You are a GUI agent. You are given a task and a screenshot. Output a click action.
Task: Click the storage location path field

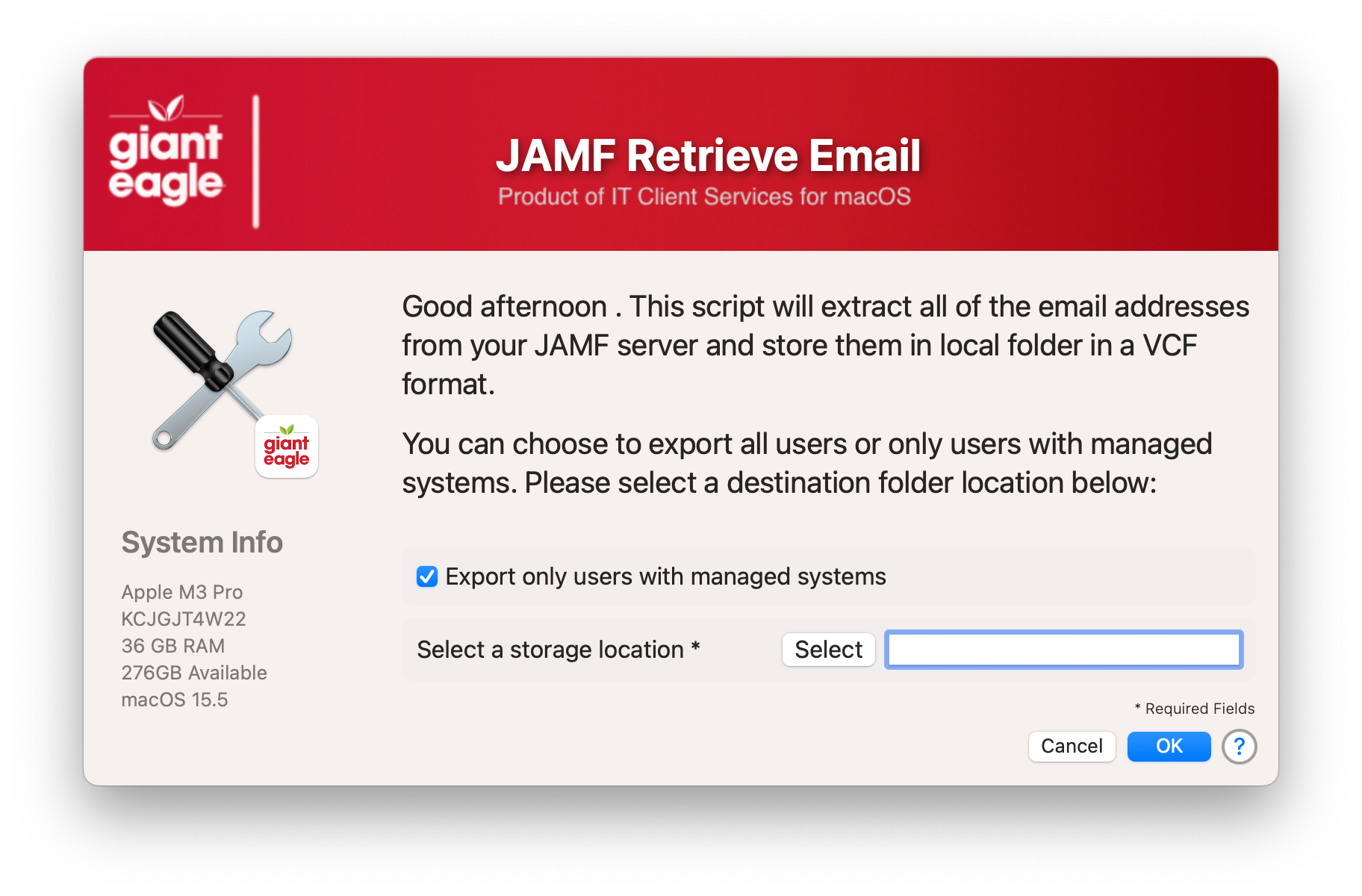point(1063,650)
